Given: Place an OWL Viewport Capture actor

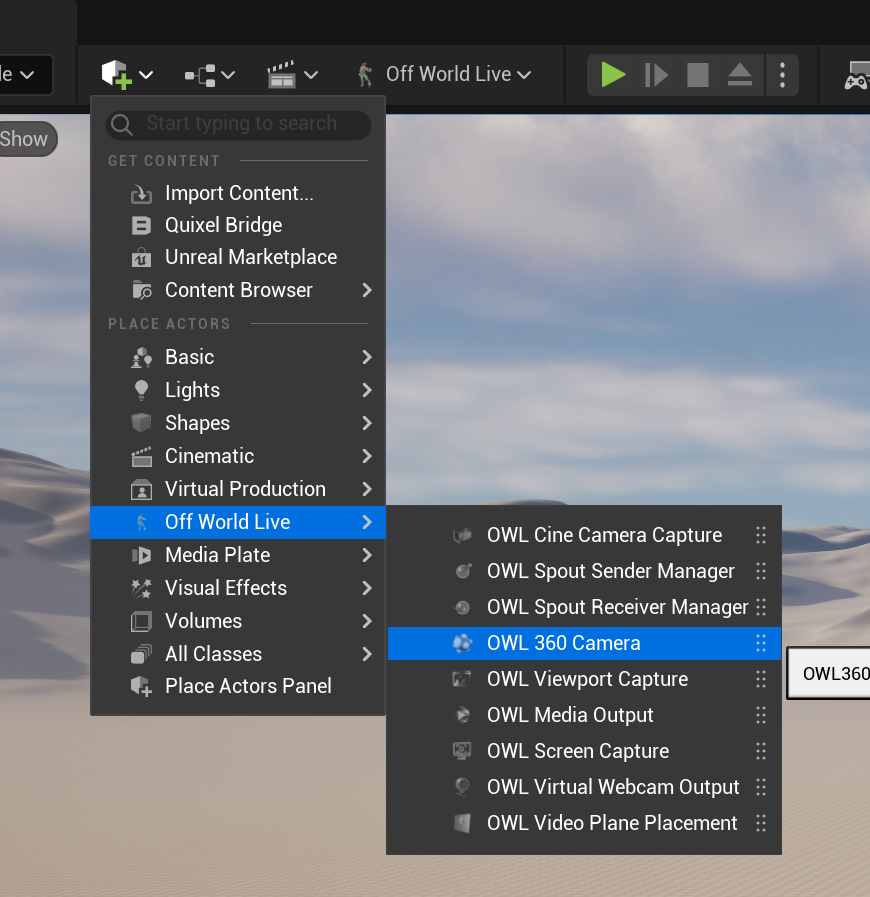Looking at the screenshot, I should (x=584, y=680).
